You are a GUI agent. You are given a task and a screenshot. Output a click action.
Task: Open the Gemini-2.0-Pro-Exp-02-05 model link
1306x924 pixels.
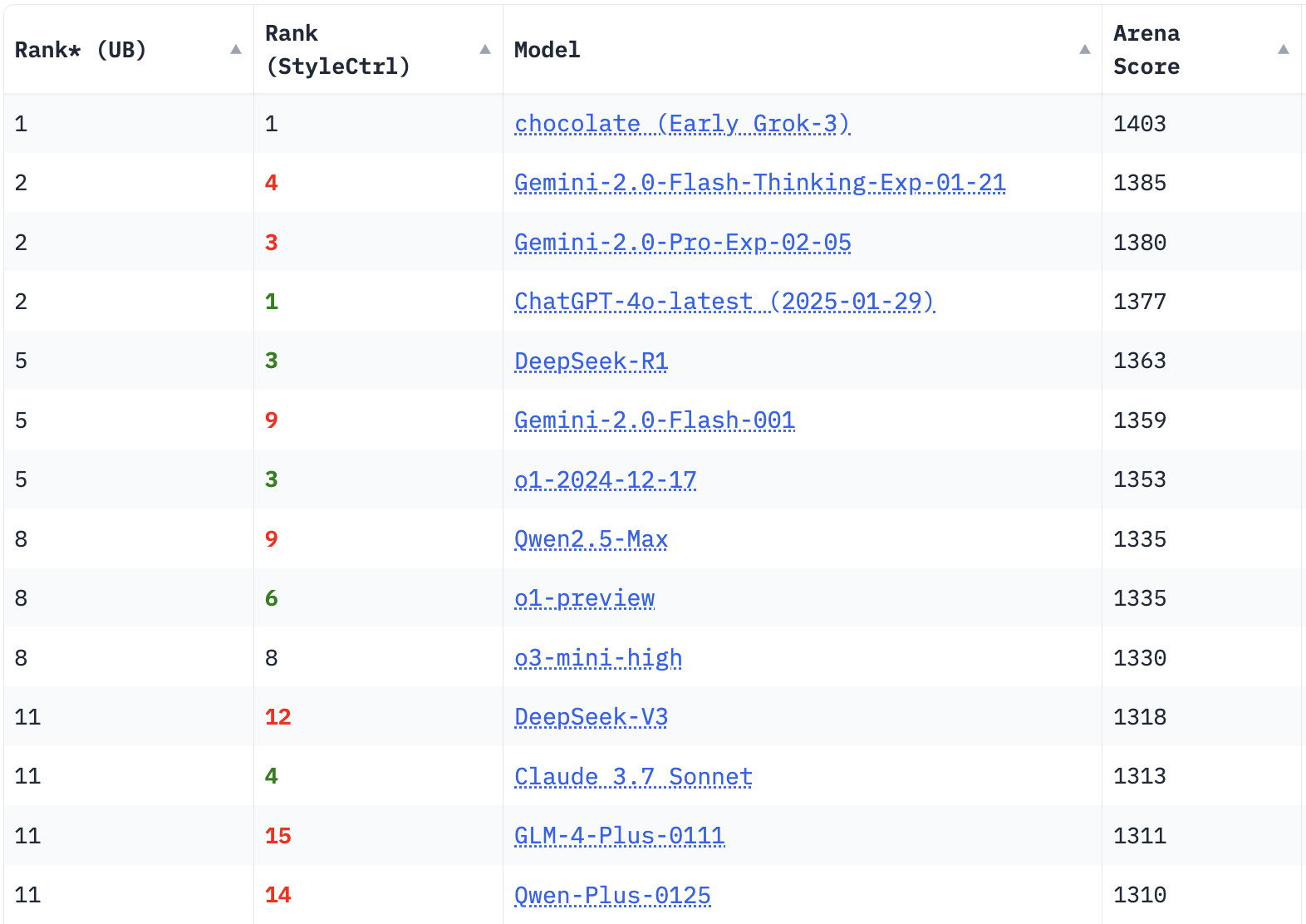pyautogui.click(x=683, y=243)
